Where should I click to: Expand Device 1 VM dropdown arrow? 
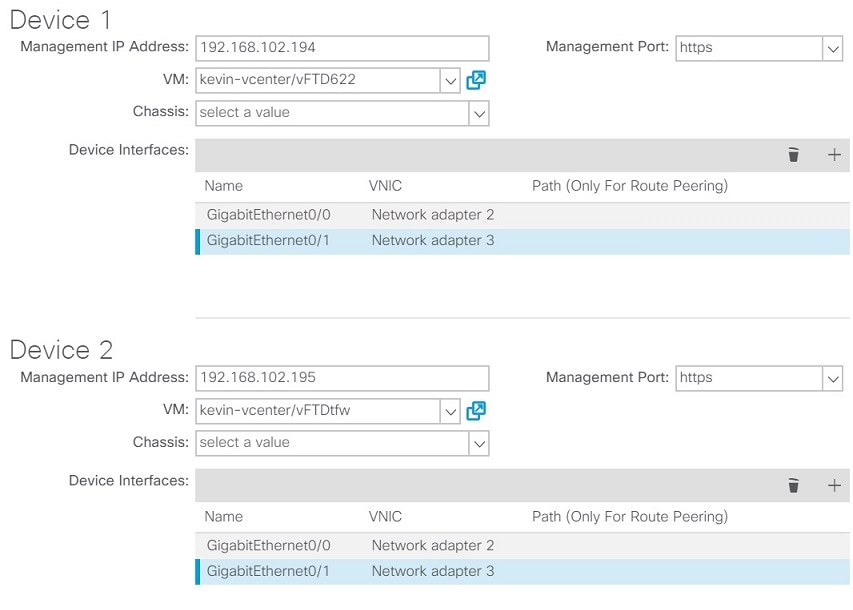click(x=450, y=81)
